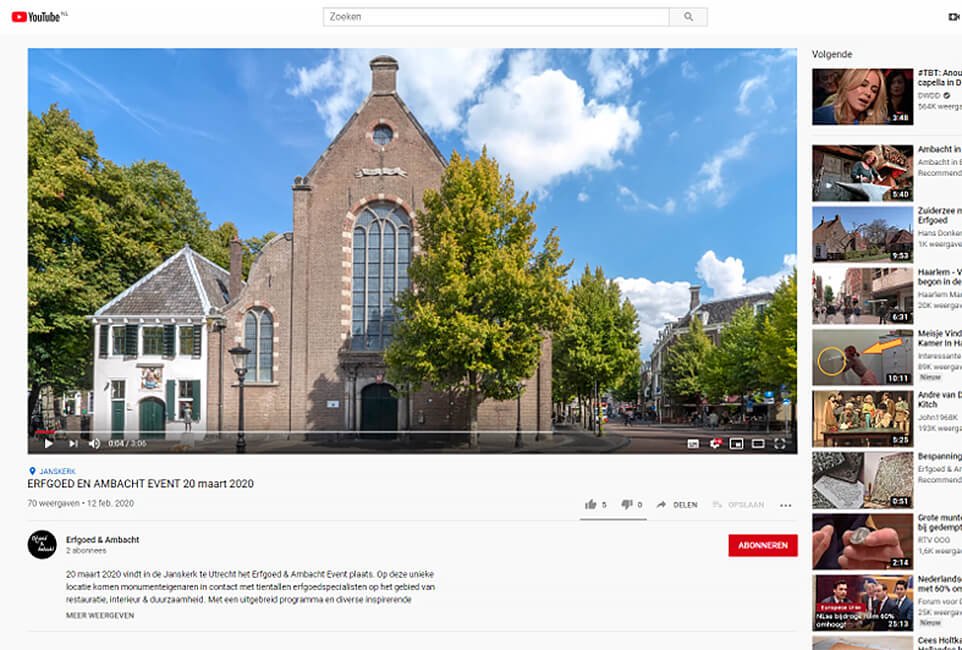Screen dimensions: 962x650
Task: Play the video with the play button
Action: tap(48, 443)
